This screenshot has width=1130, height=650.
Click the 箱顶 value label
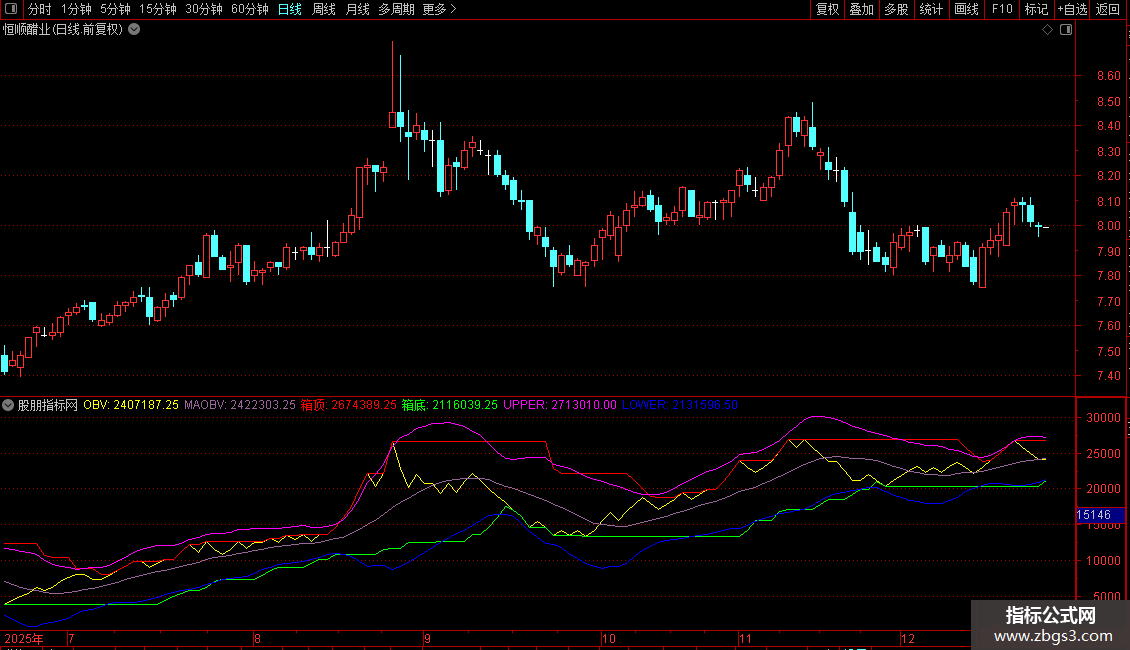pyautogui.click(x=348, y=405)
